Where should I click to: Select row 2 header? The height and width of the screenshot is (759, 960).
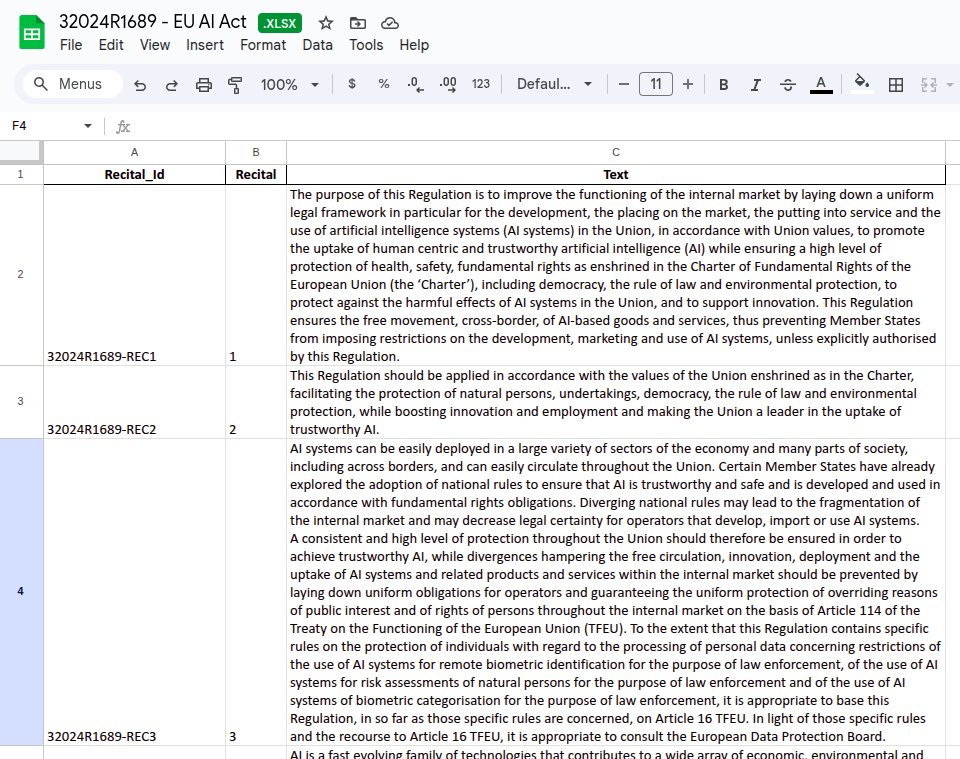(x=21, y=274)
